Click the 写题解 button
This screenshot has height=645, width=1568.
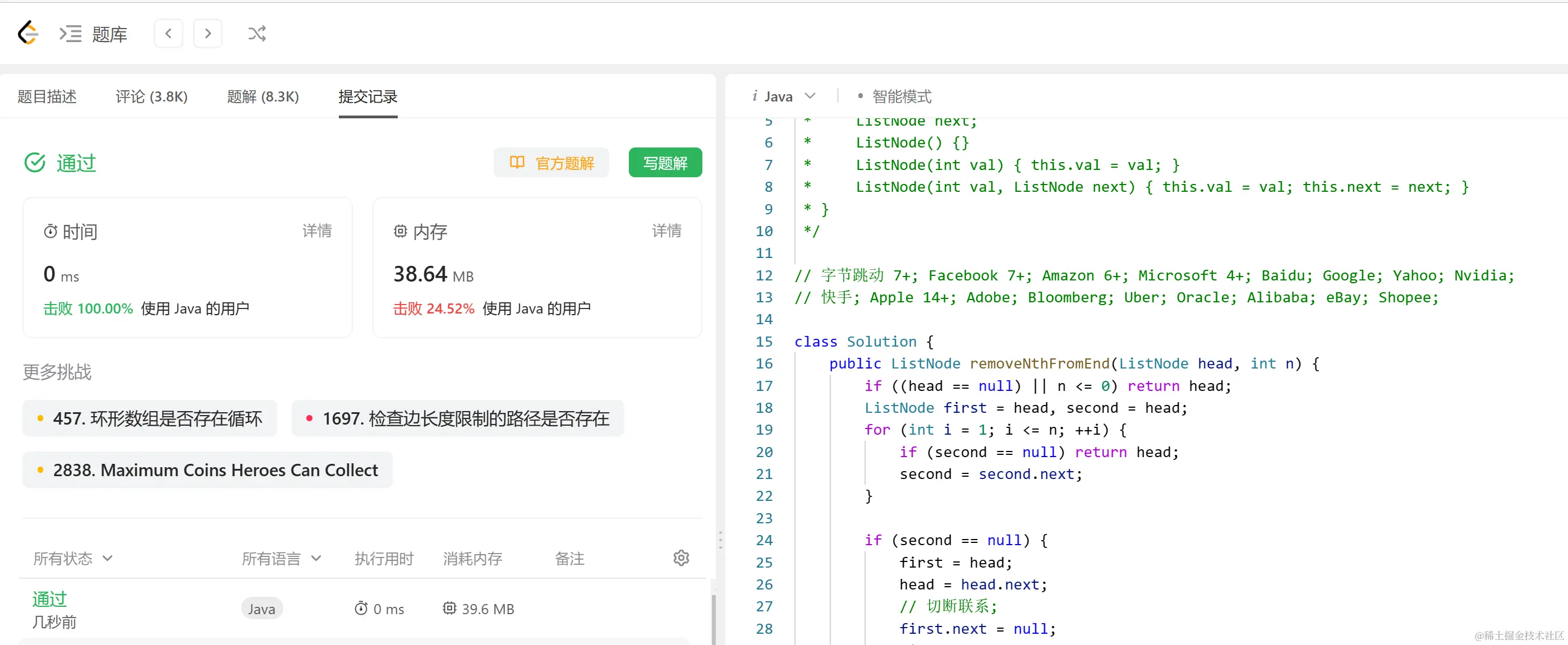(x=665, y=163)
